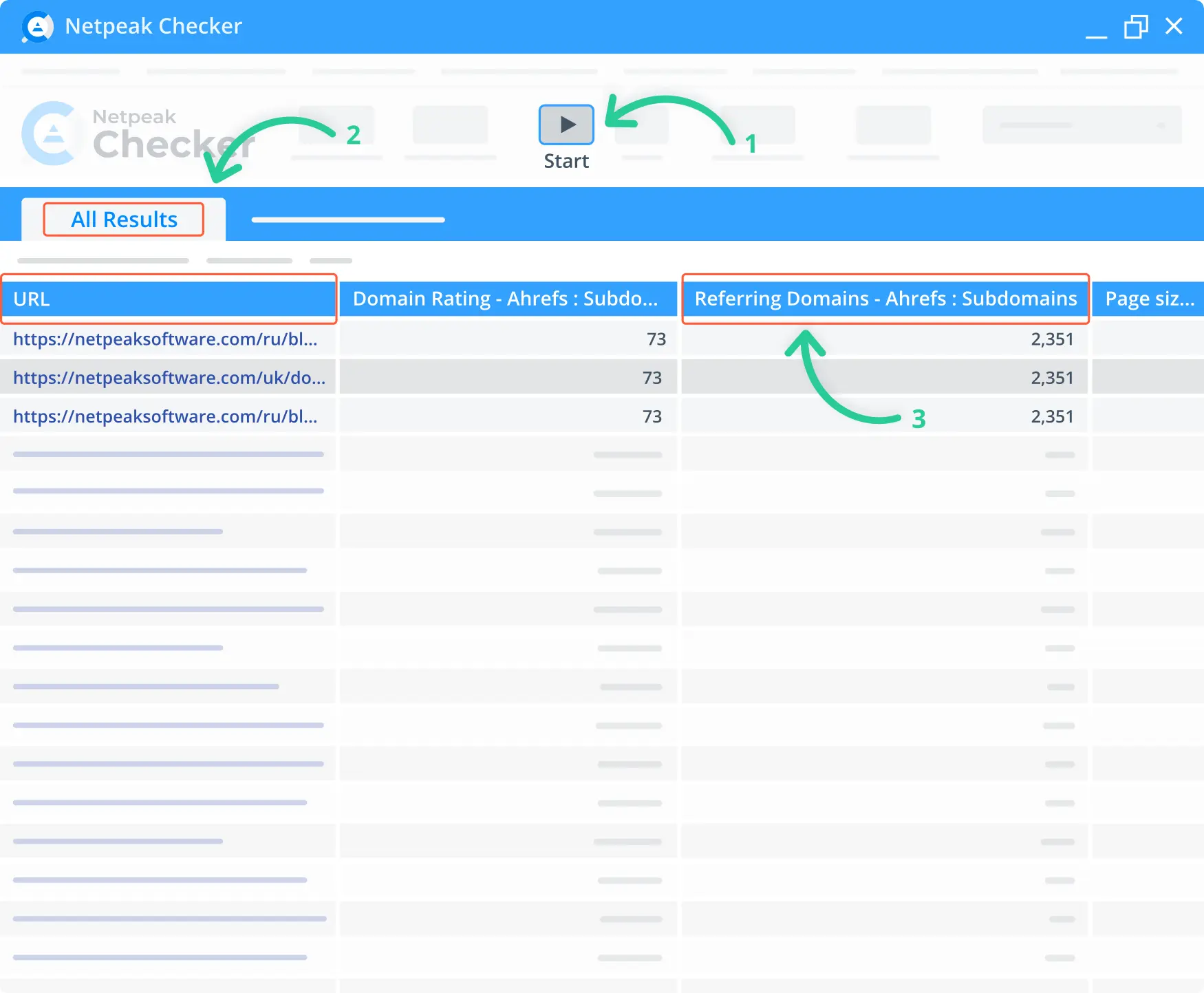Click Domain Rating value in uk/do... row
Viewport: 1204px width, 993px height.
point(652,378)
